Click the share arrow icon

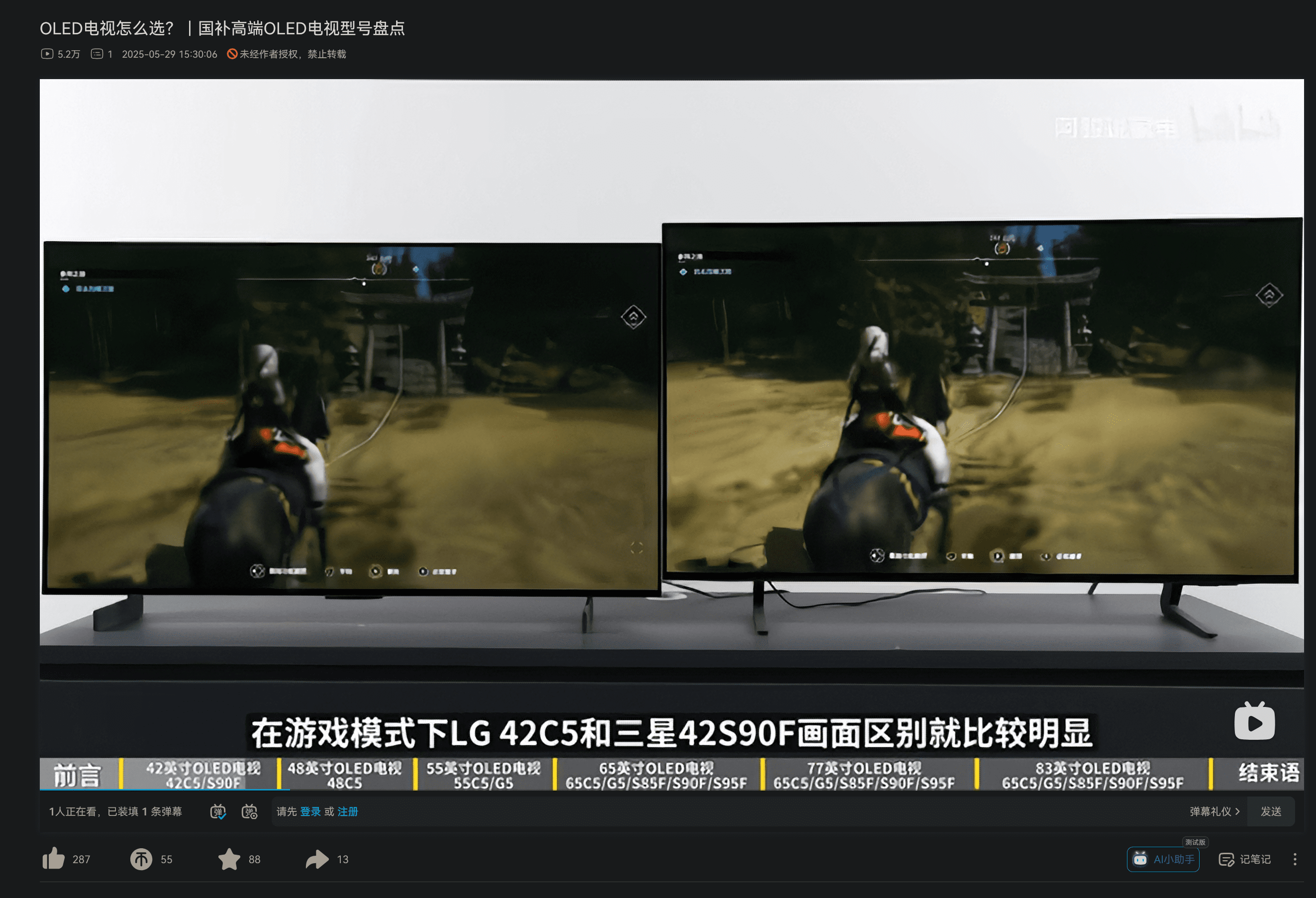(317, 859)
